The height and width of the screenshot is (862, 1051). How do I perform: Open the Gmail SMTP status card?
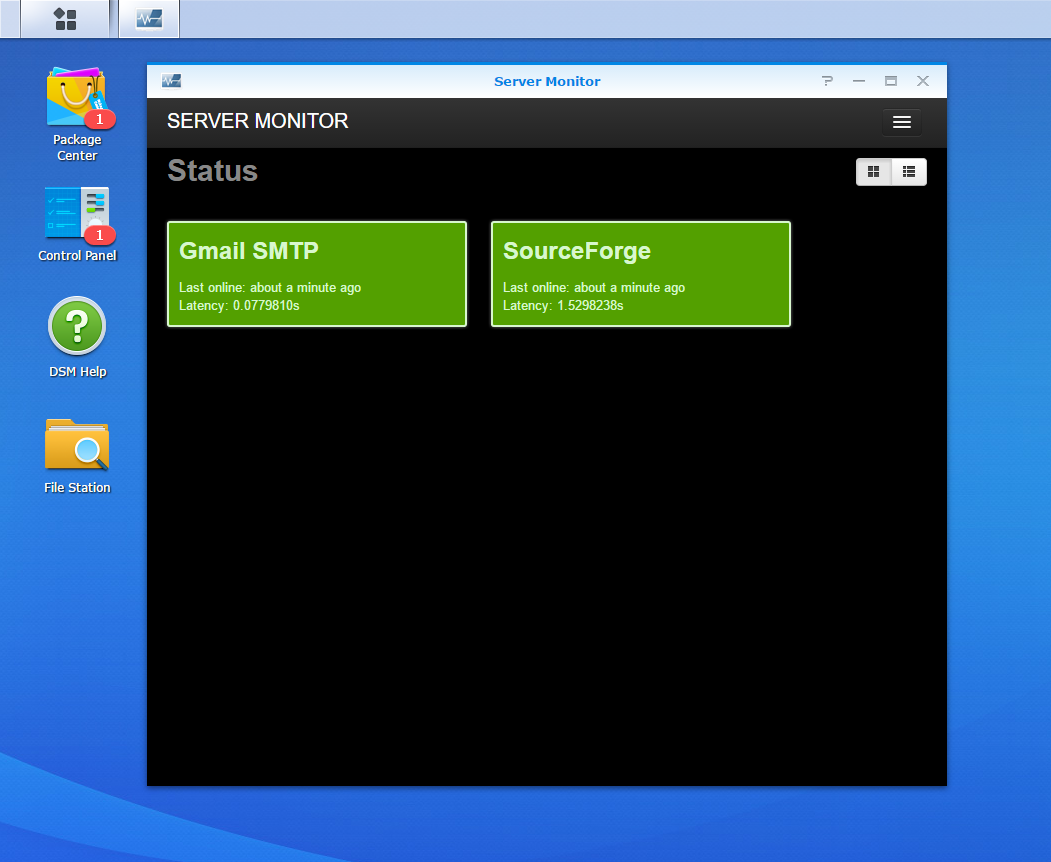(317, 274)
